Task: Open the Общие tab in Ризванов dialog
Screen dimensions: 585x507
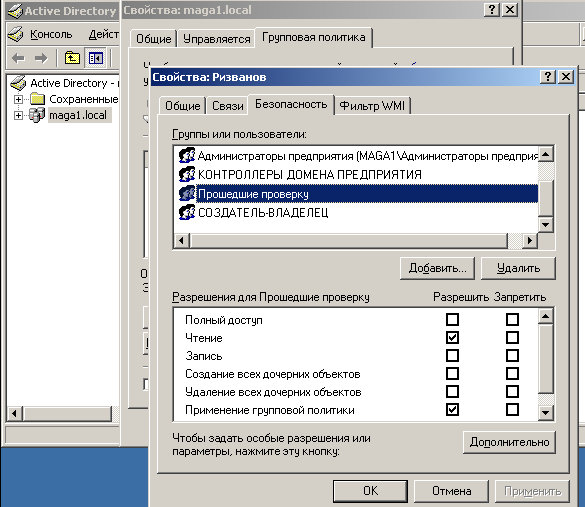Action: pyautogui.click(x=182, y=106)
